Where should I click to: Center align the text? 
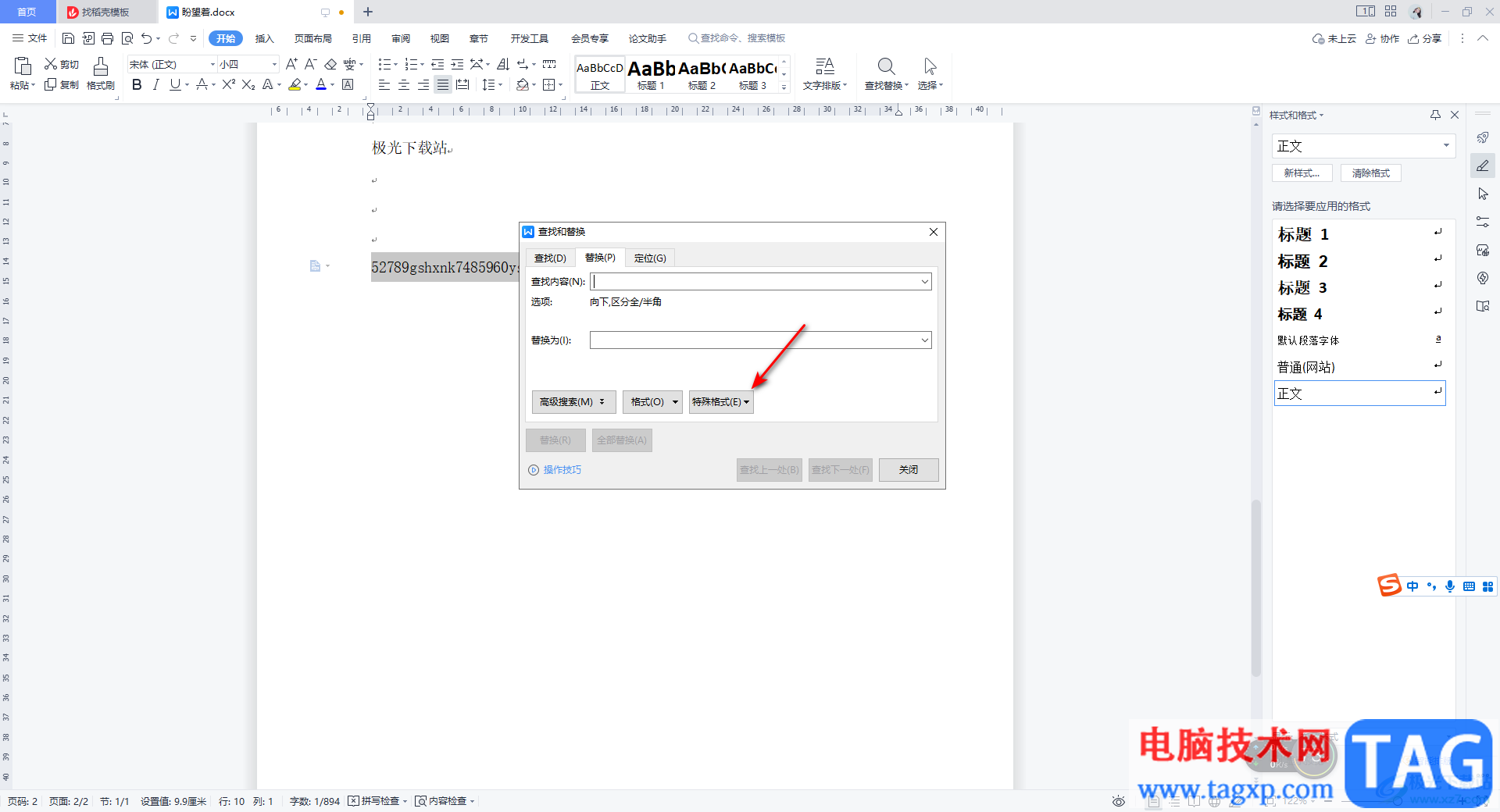pos(404,84)
